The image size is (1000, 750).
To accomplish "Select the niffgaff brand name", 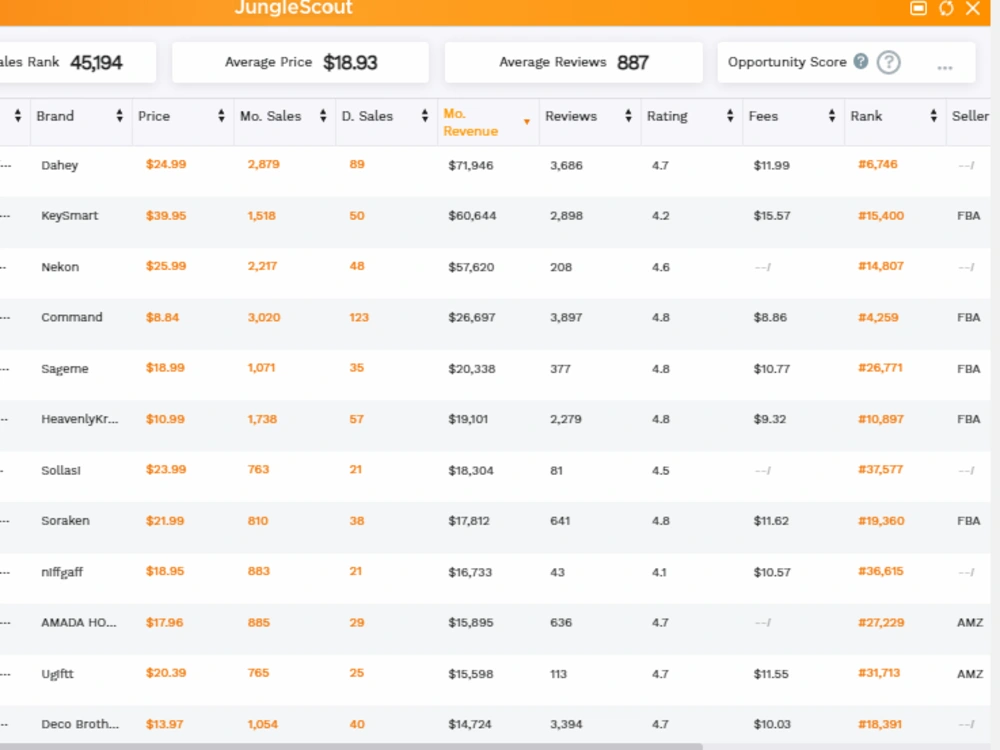I will point(62,572).
